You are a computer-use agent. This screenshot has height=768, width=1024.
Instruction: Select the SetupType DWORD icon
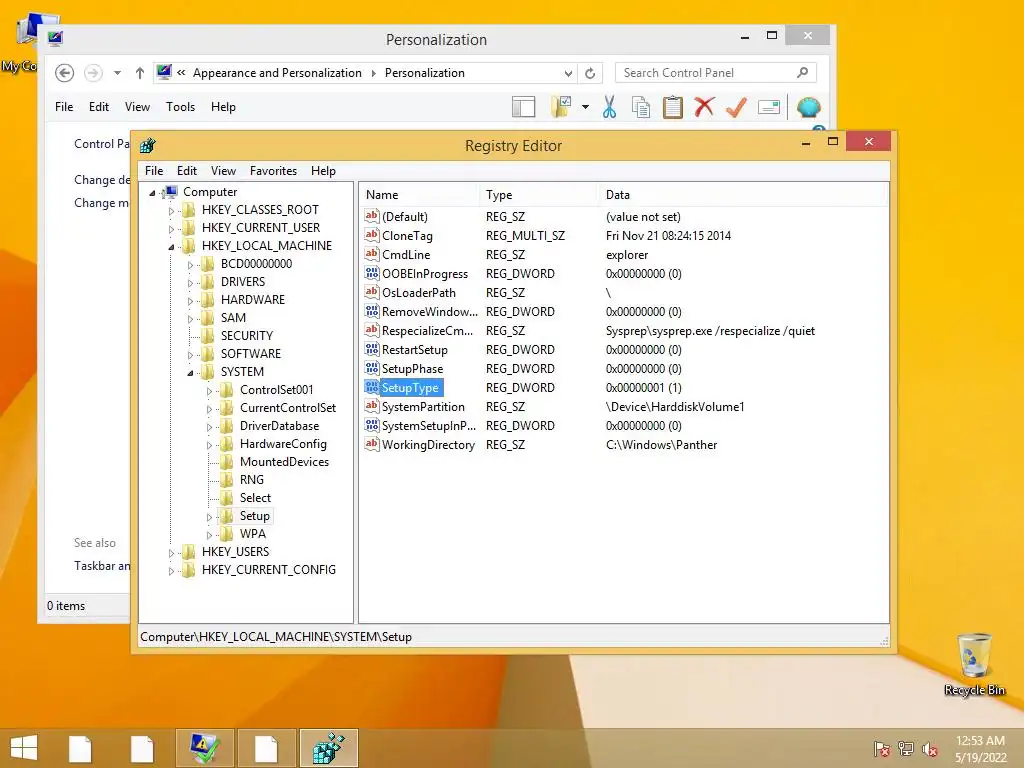(x=372, y=387)
